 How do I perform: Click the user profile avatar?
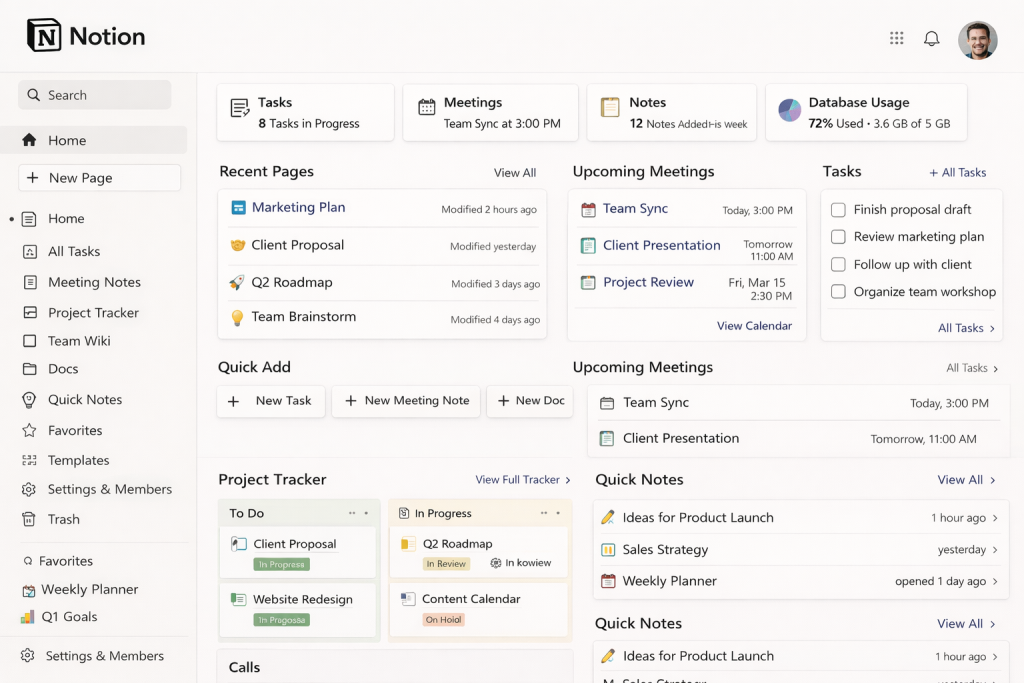point(977,40)
